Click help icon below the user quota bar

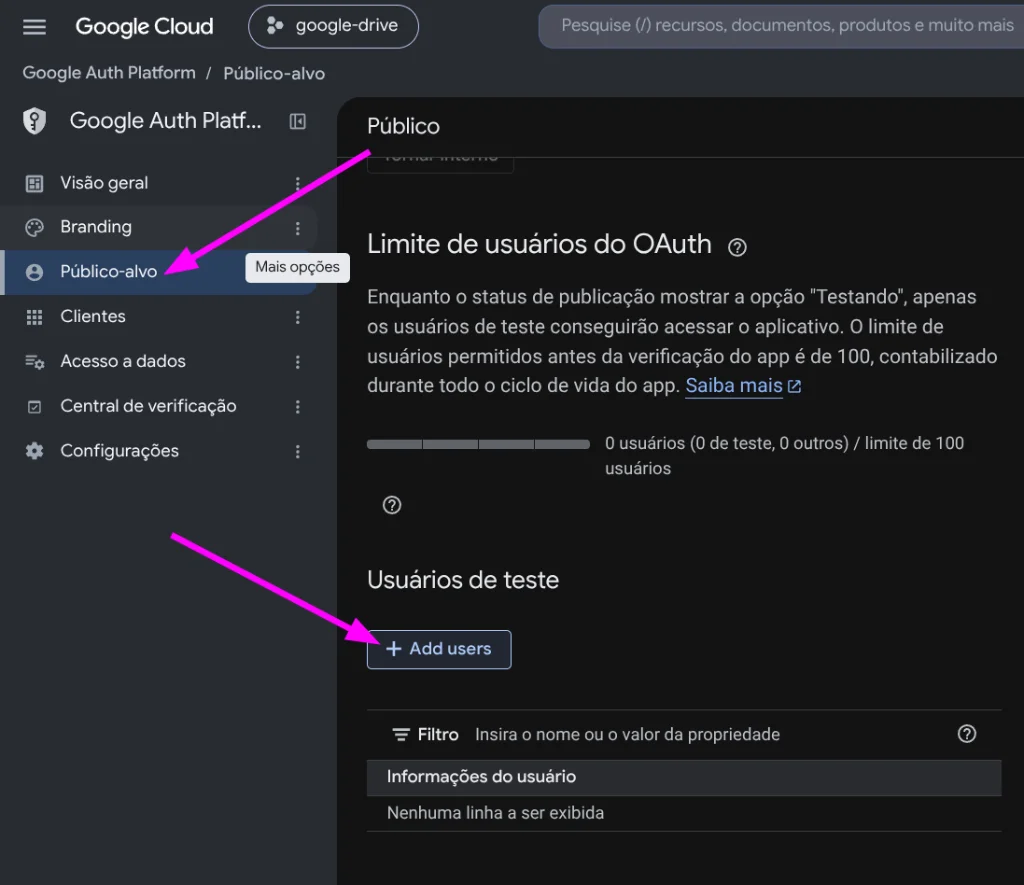click(392, 505)
